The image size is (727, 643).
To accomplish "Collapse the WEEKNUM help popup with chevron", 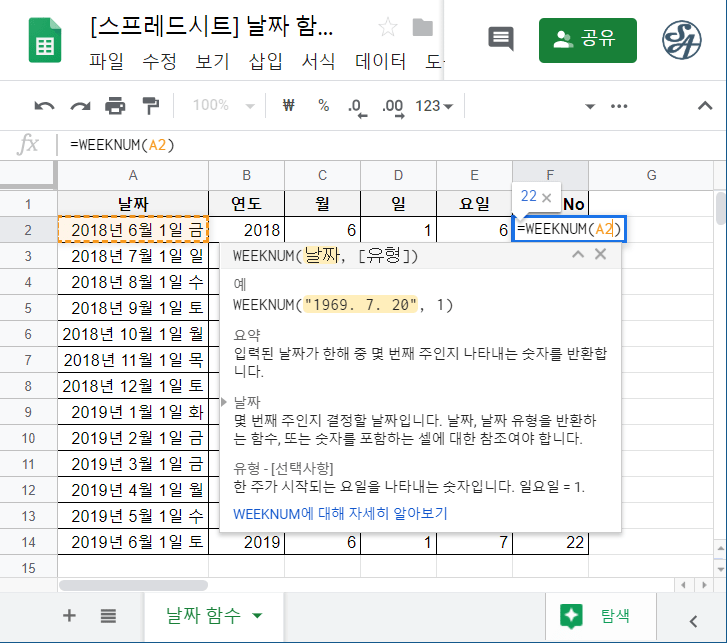I will point(577,255).
